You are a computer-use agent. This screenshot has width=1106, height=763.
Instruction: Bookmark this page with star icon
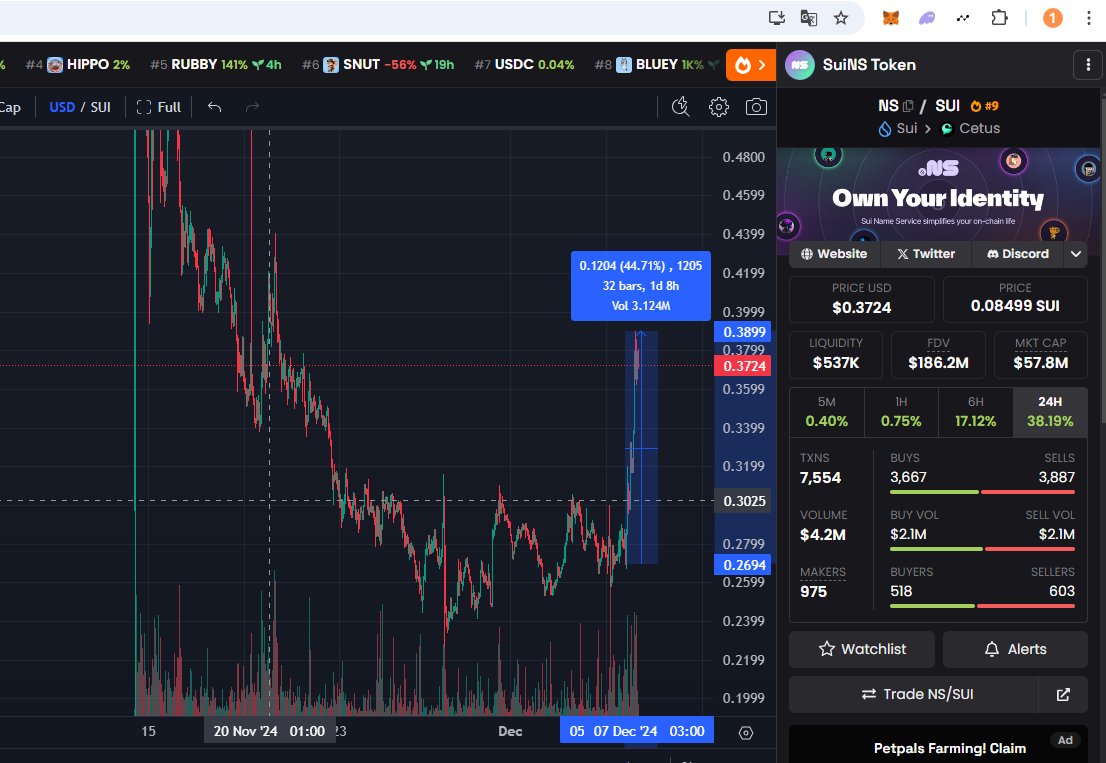pos(841,18)
